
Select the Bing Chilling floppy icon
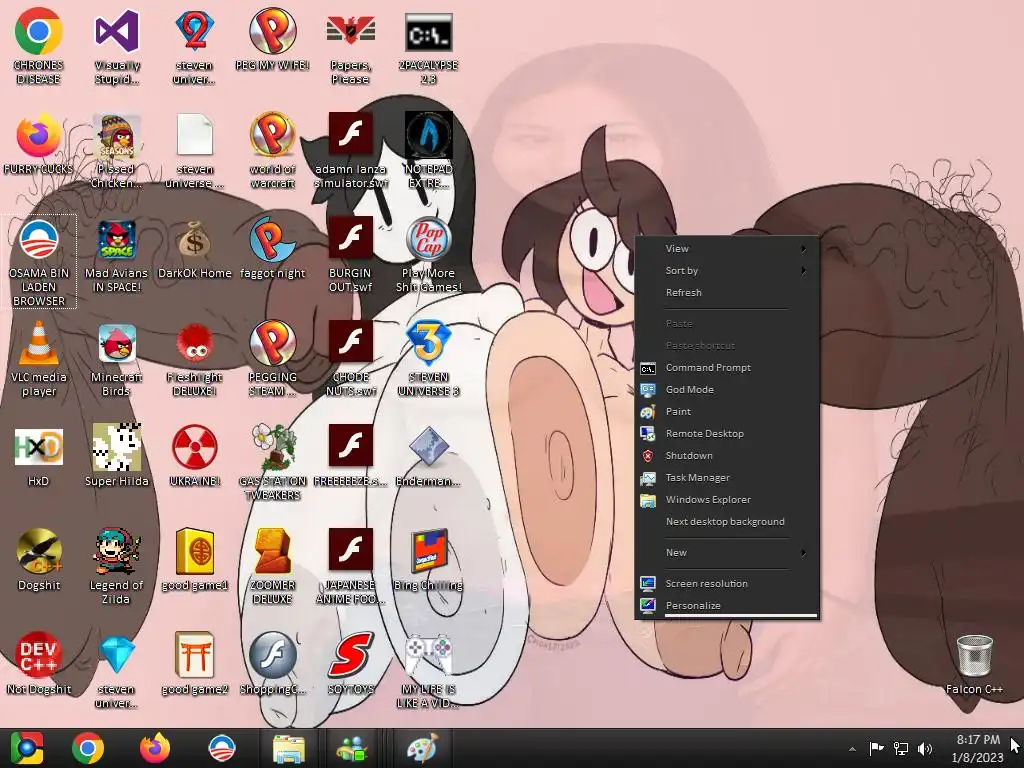pyautogui.click(x=428, y=552)
